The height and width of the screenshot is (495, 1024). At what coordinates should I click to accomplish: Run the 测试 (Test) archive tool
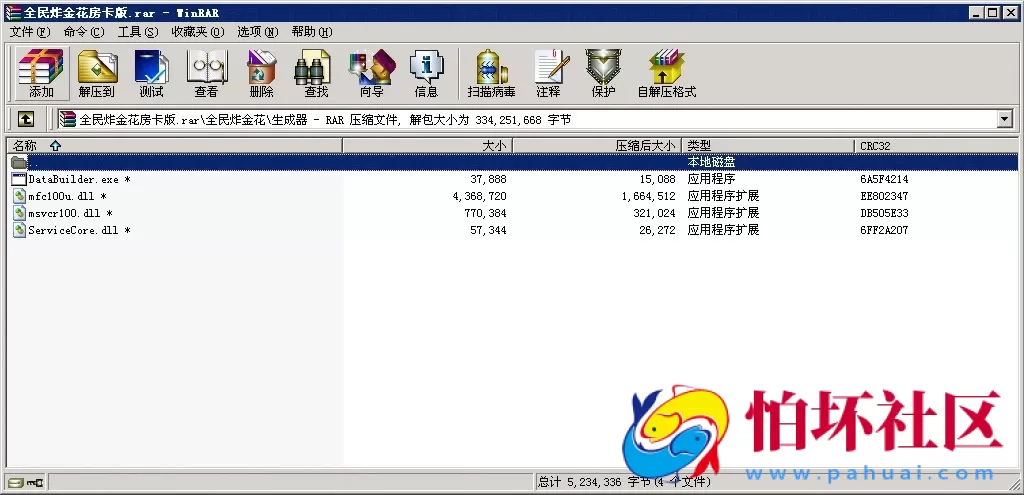[152, 72]
